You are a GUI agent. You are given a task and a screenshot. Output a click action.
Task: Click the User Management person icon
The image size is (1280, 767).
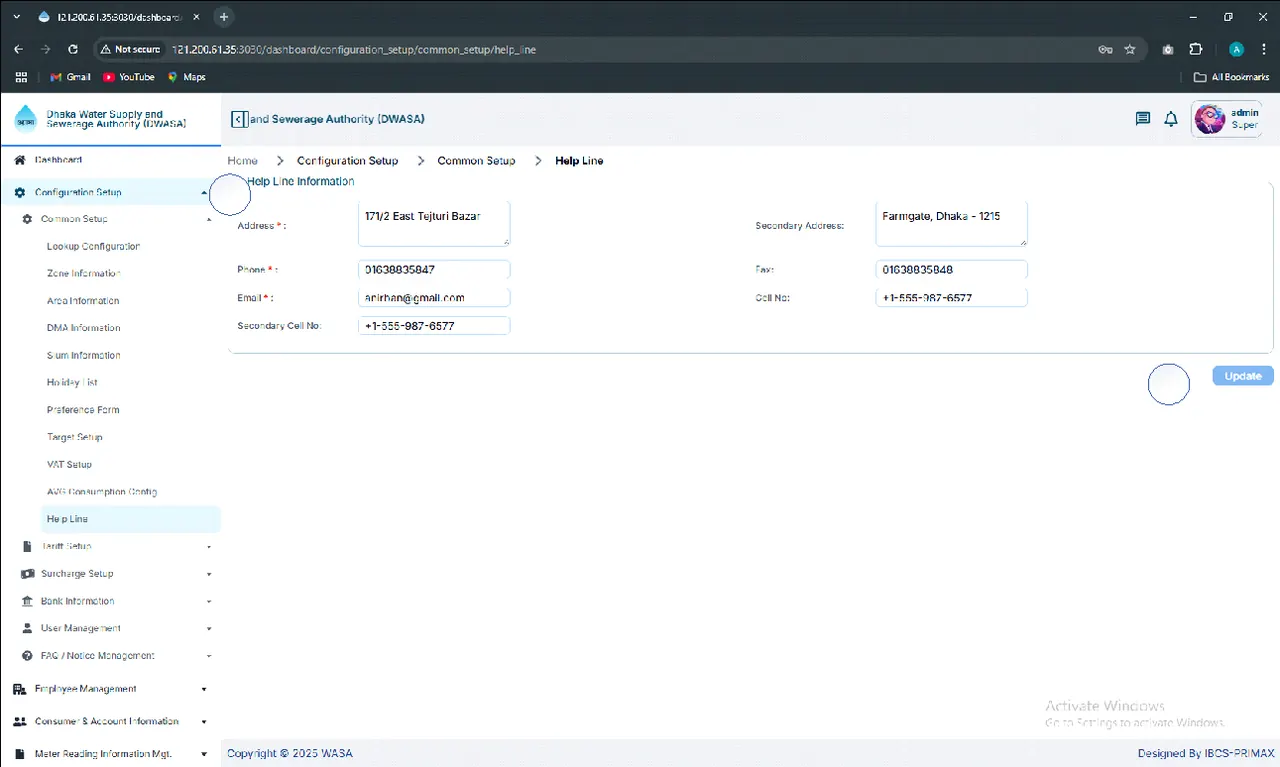click(29, 628)
